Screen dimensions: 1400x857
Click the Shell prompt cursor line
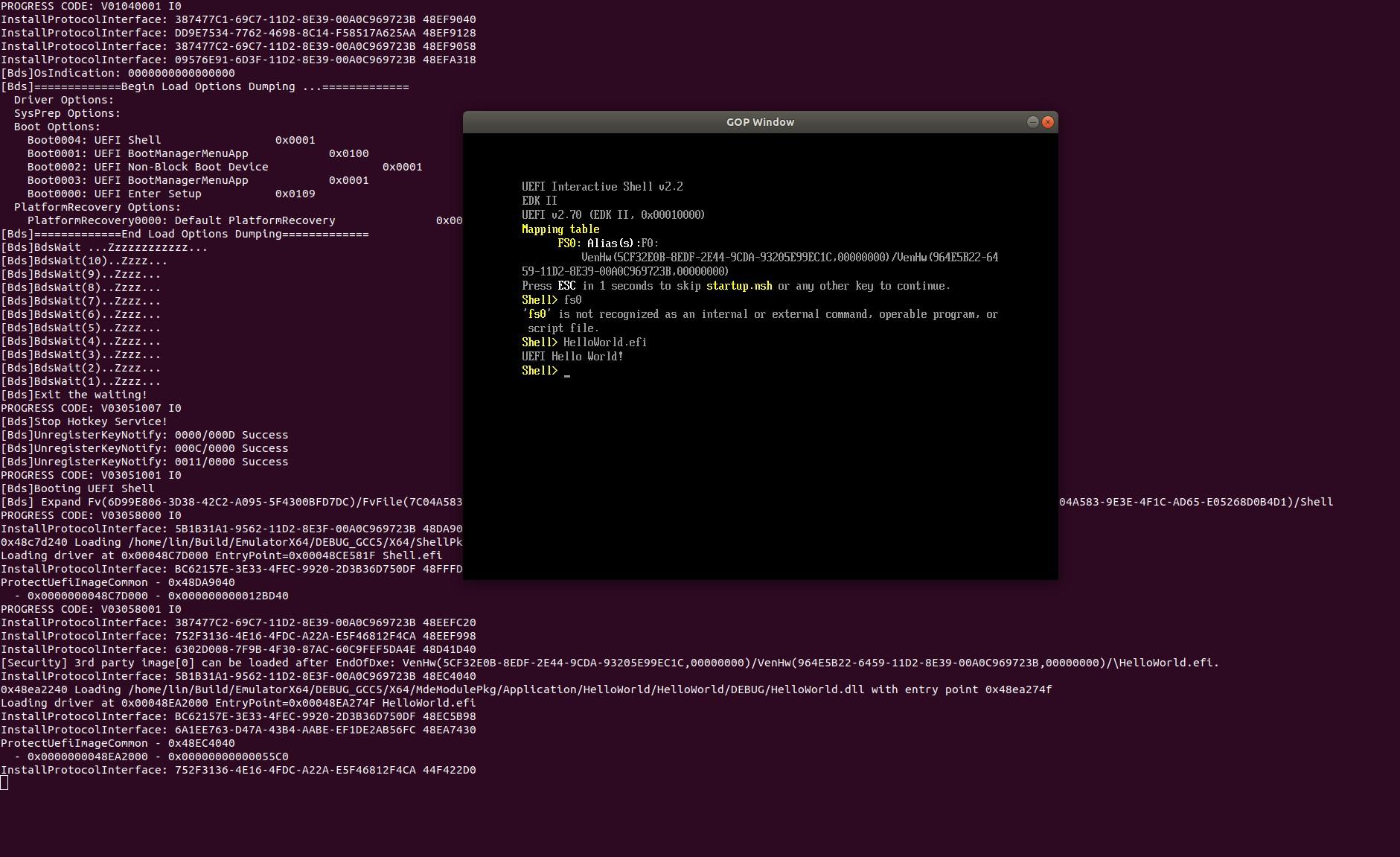[x=543, y=370]
